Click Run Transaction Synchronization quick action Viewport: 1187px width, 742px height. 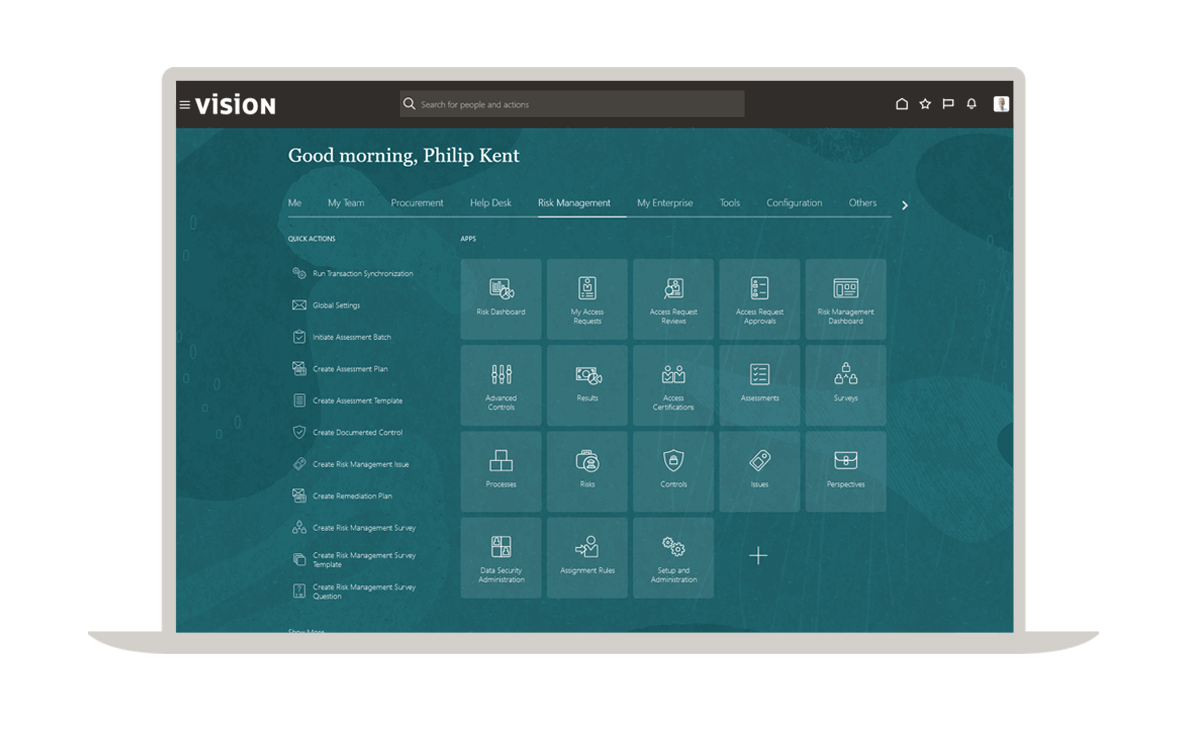click(x=362, y=274)
